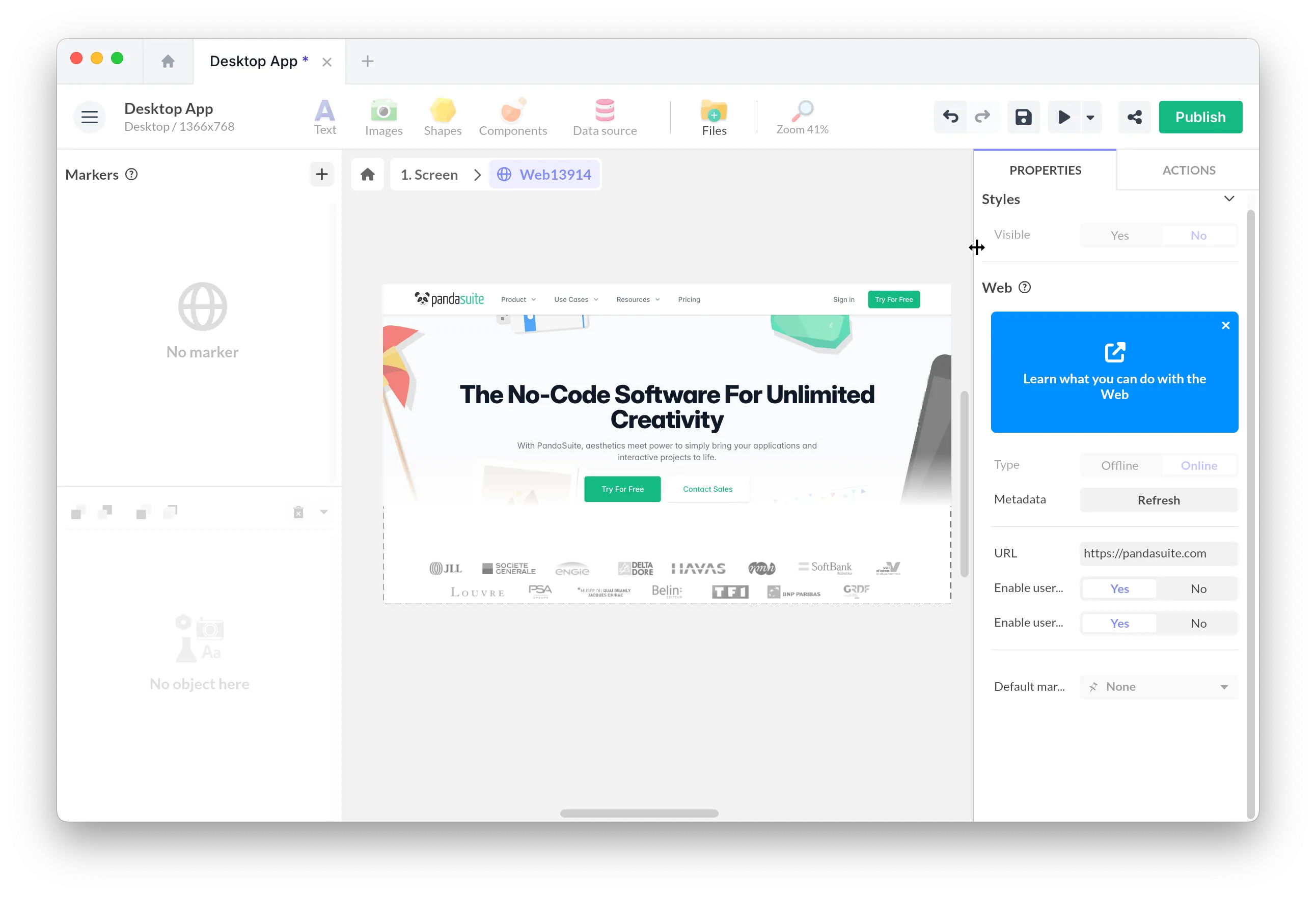The height and width of the screenshot is (897, 1316).
Task: Click the URL input field
Action: (1158, 553)
